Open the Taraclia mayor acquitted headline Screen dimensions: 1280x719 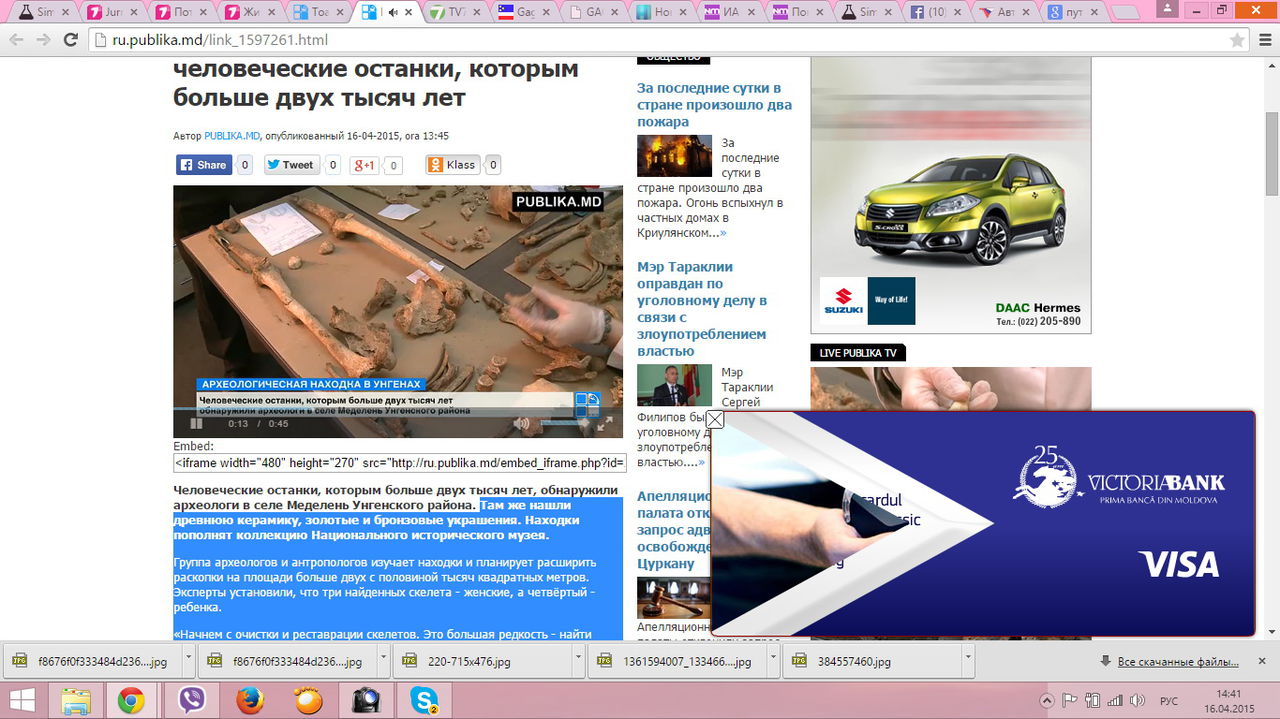tap(702, 309)
